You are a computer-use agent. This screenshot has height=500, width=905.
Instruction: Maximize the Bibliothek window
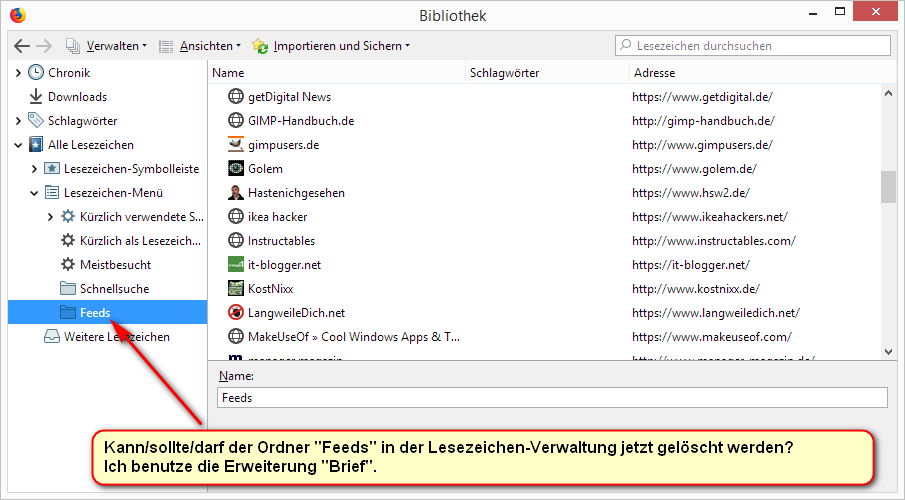click(x=840, y=12)
